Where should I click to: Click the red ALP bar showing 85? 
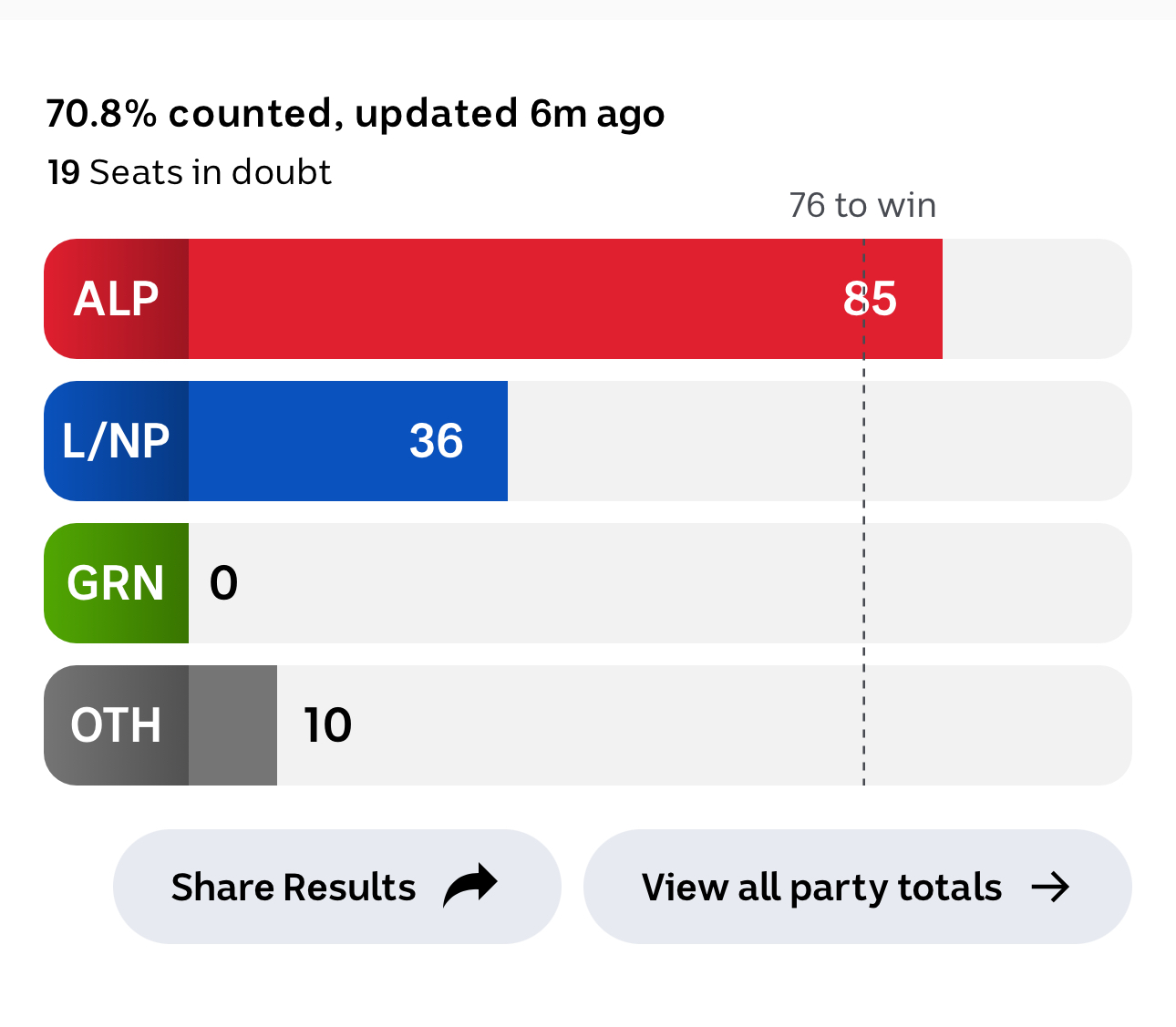(x=565, y=299)
